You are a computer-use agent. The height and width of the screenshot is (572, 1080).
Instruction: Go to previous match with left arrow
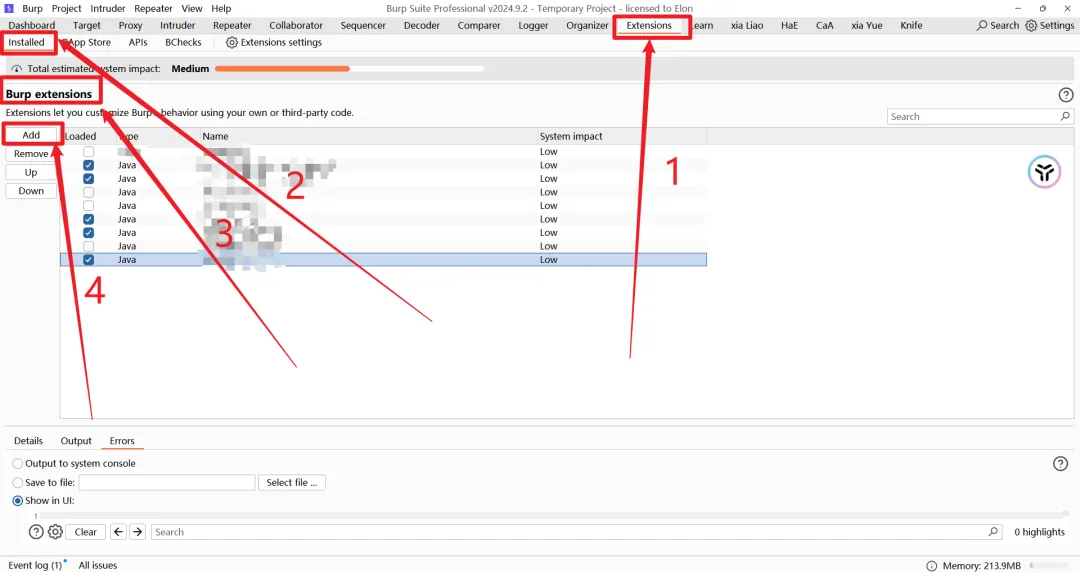(x=118, y=532)
